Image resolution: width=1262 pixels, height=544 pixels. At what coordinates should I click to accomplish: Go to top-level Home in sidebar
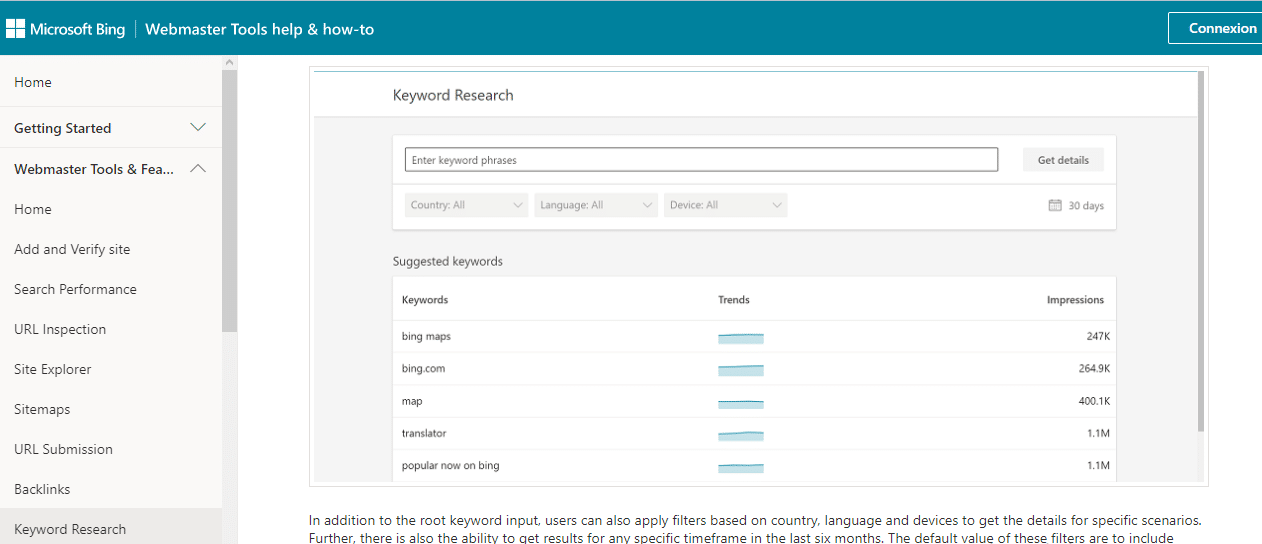(x=33, y=82)
